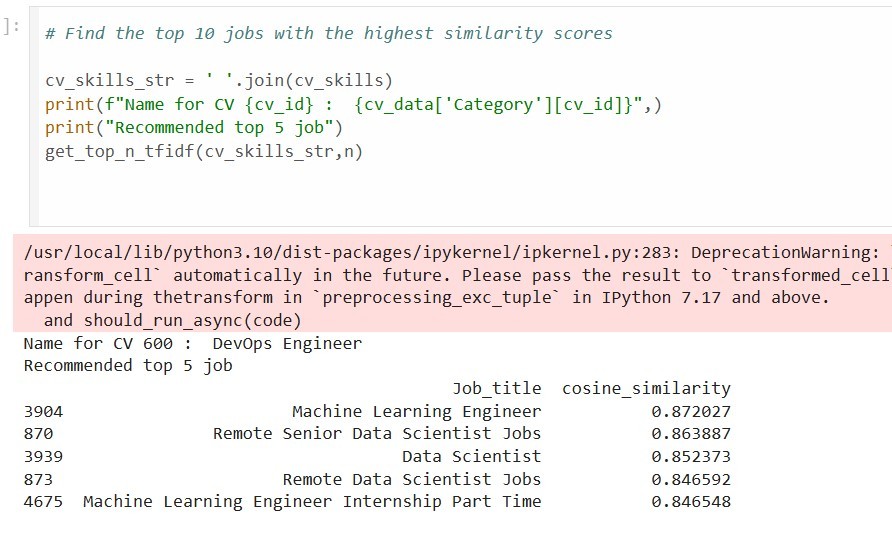Click the cosine_similarity column header

tap(646, 388)
